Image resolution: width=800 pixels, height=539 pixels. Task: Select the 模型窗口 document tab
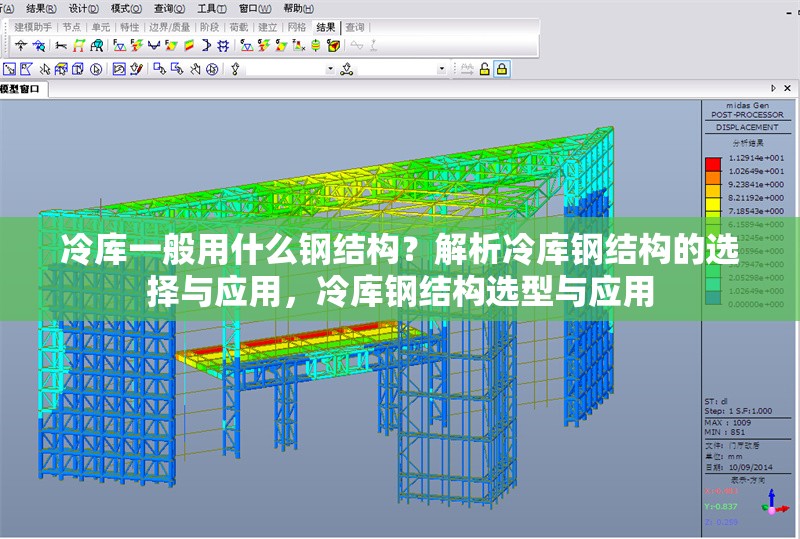22,90
